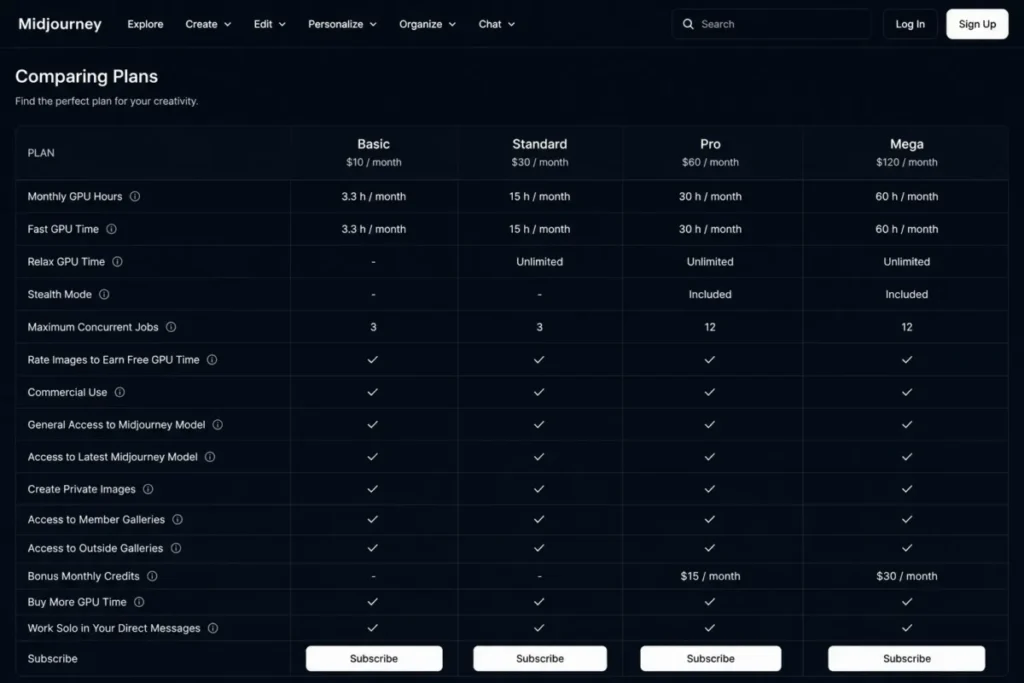Show info for Buy More GPU Time
1024x683 pixels.
click(139, 602)
